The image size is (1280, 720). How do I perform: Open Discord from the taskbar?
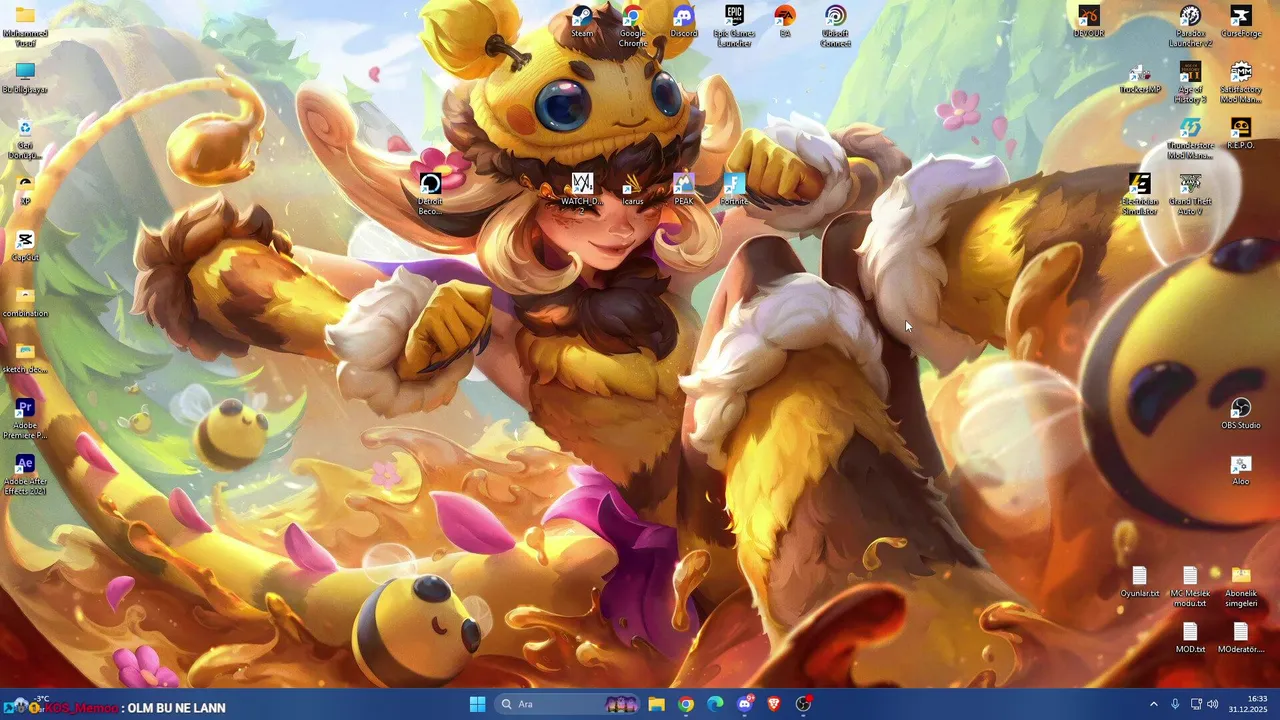(x=745, y=704)
